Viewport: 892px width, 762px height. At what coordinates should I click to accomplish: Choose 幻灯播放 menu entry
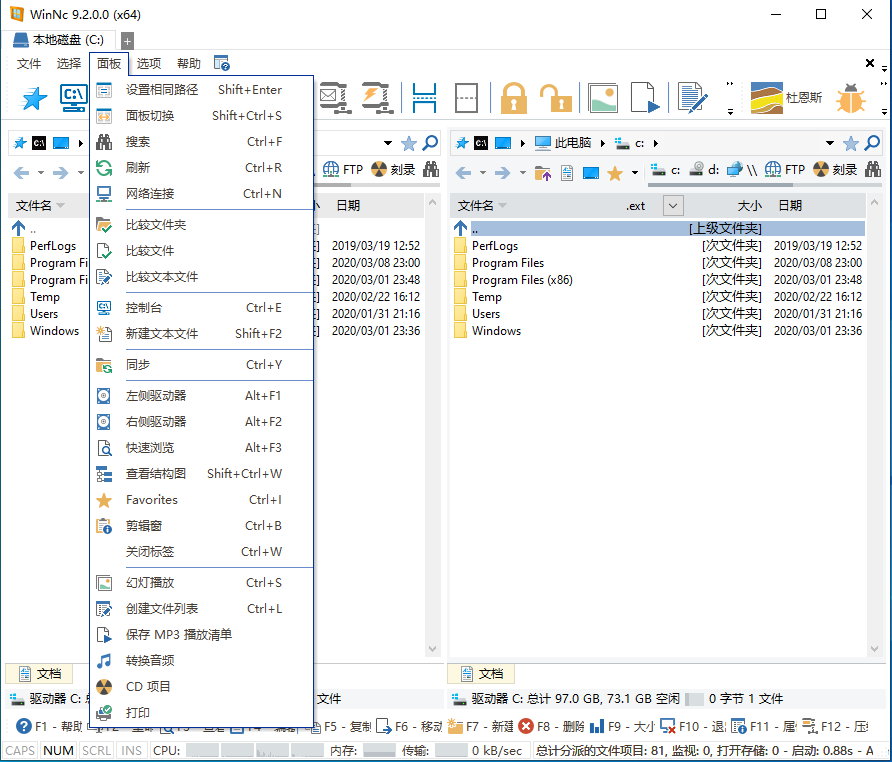[x=201, y=583]
